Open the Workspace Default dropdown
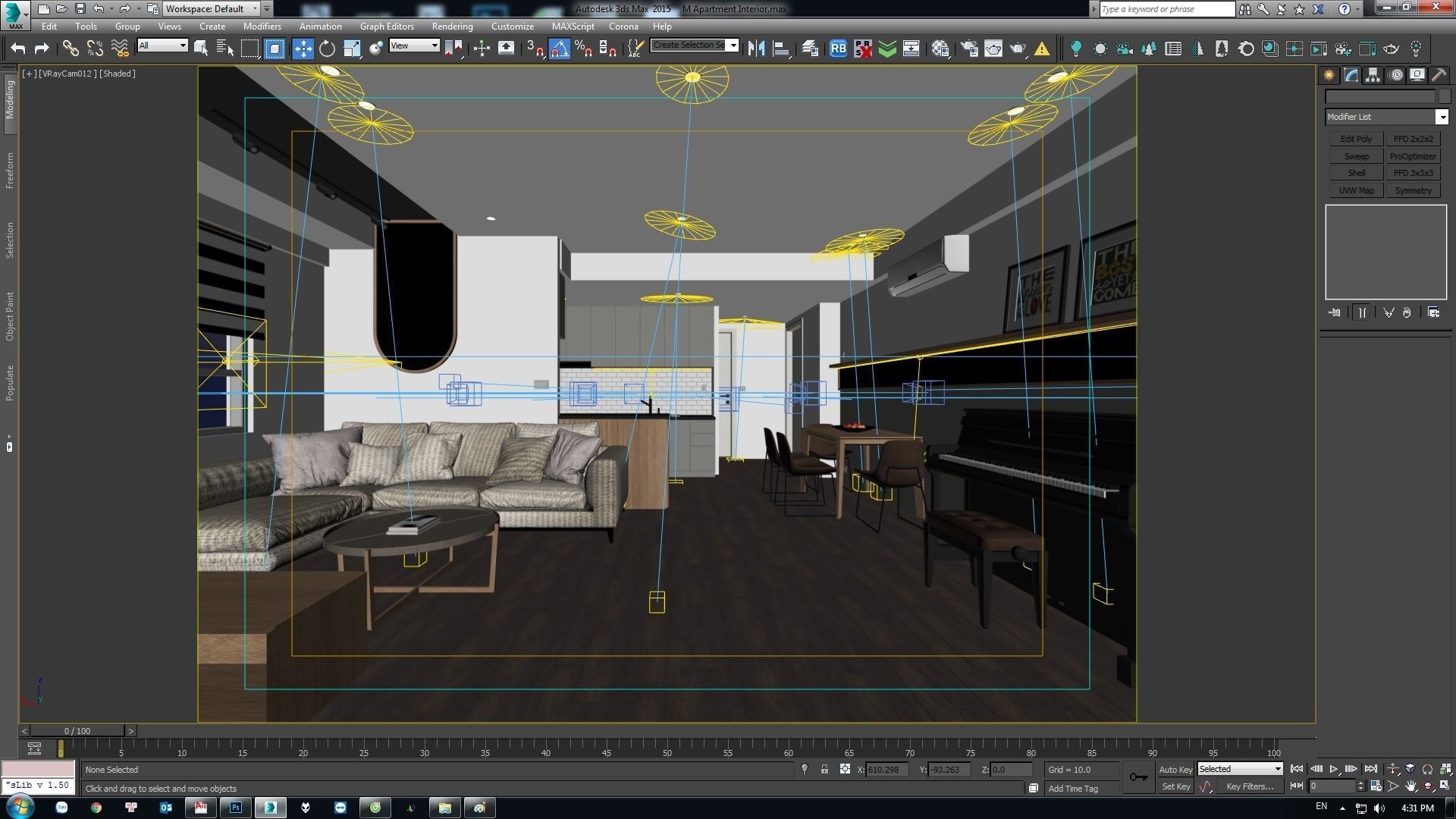 click(x=212, y=9)
